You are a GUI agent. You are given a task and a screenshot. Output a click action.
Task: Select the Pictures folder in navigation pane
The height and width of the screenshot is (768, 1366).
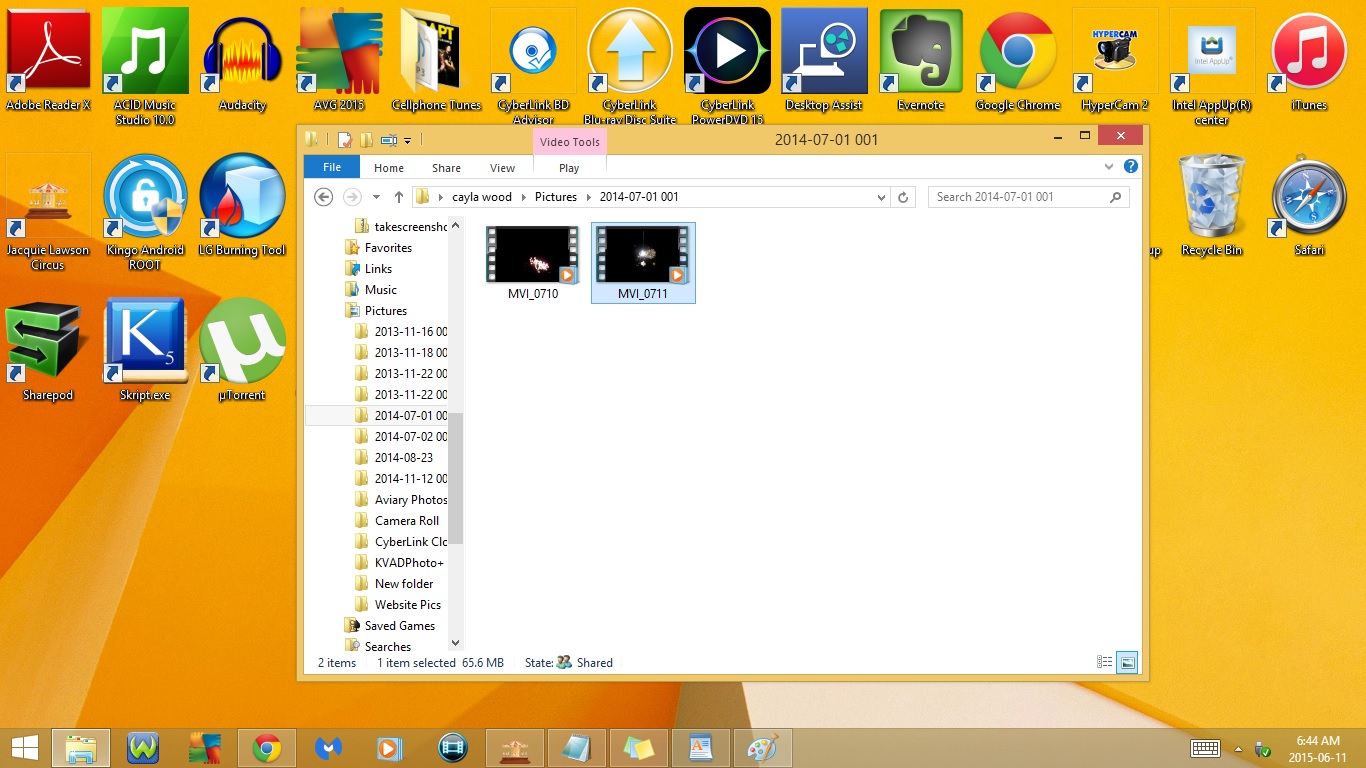pyautogui.click(x=385, y=311)
